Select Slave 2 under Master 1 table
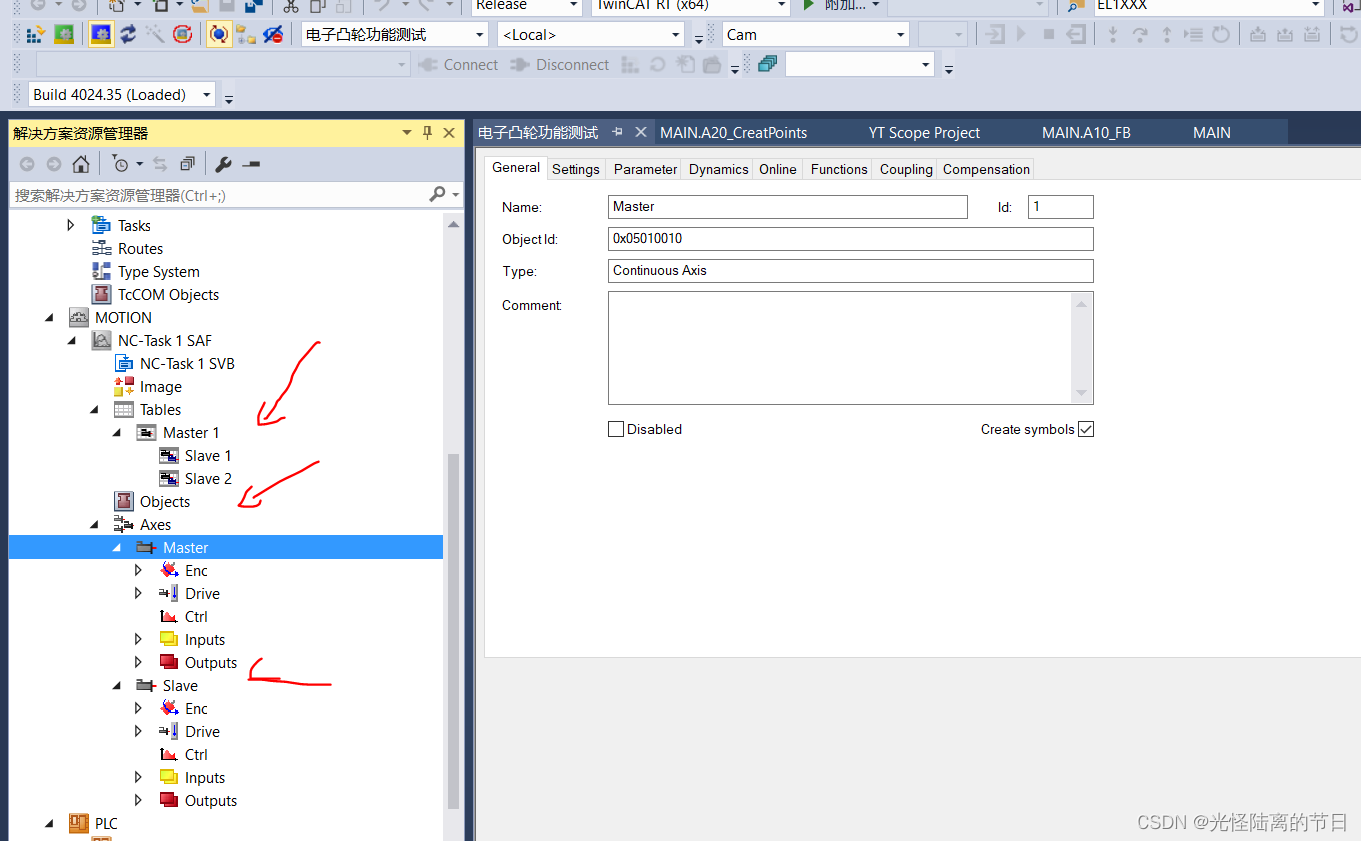This screenshot has height=841, width=1361. coord(208,478)
